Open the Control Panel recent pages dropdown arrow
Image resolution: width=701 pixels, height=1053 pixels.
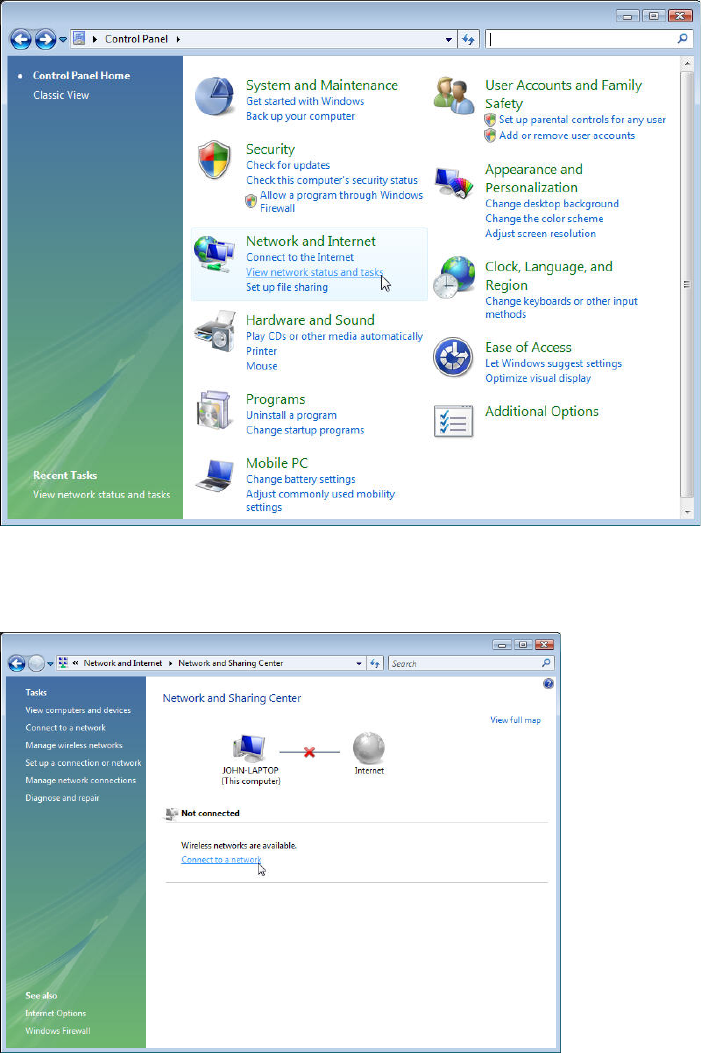62,40
